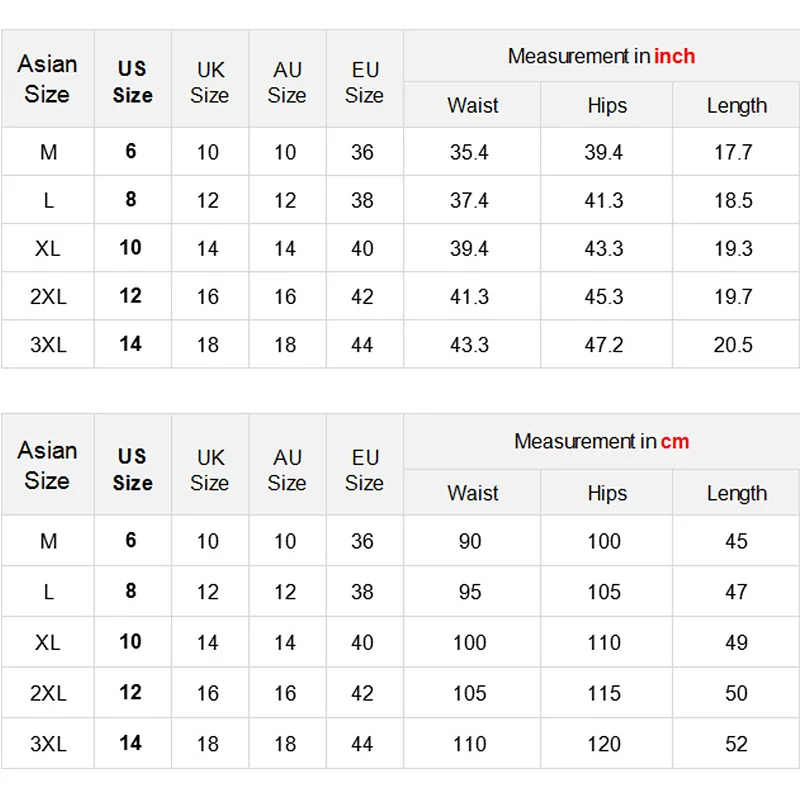Select the 90 waist cell in cm table
The width and height of the screenshot is (800, 800).
[469, 541]
